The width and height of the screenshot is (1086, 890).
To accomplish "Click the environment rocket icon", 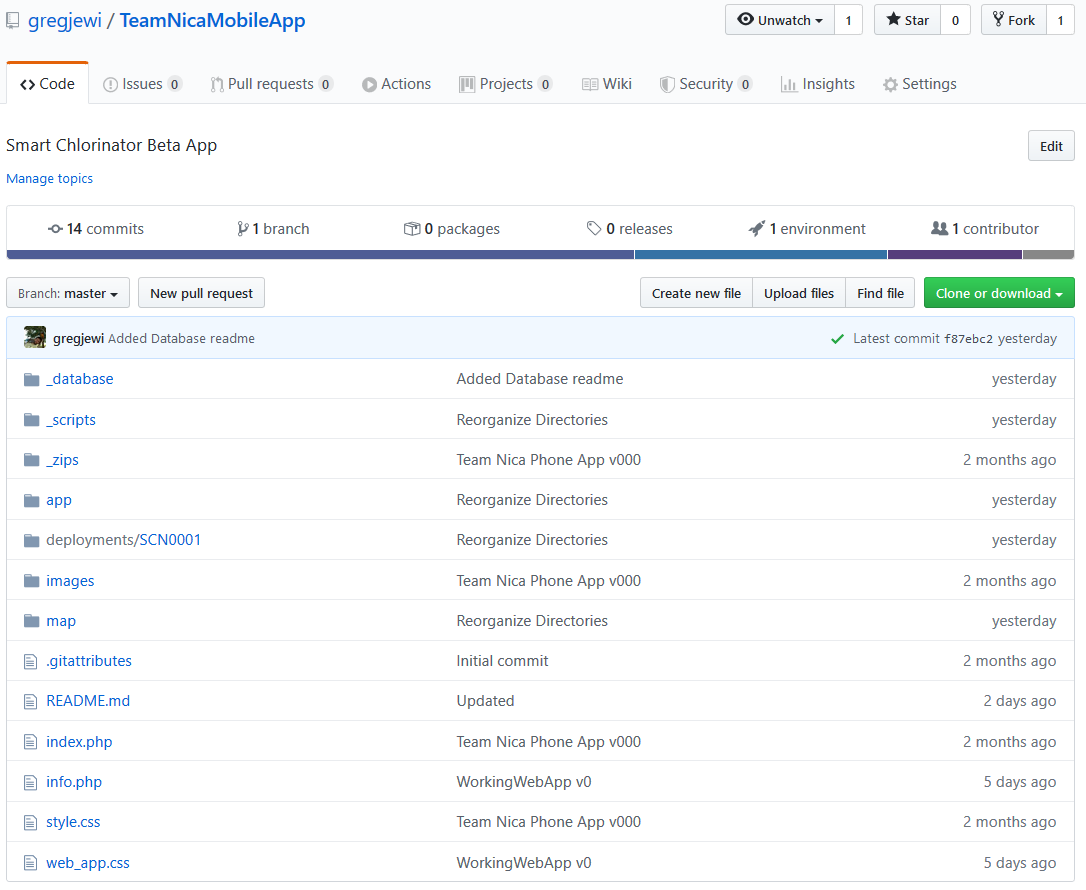I will (757, 228).
